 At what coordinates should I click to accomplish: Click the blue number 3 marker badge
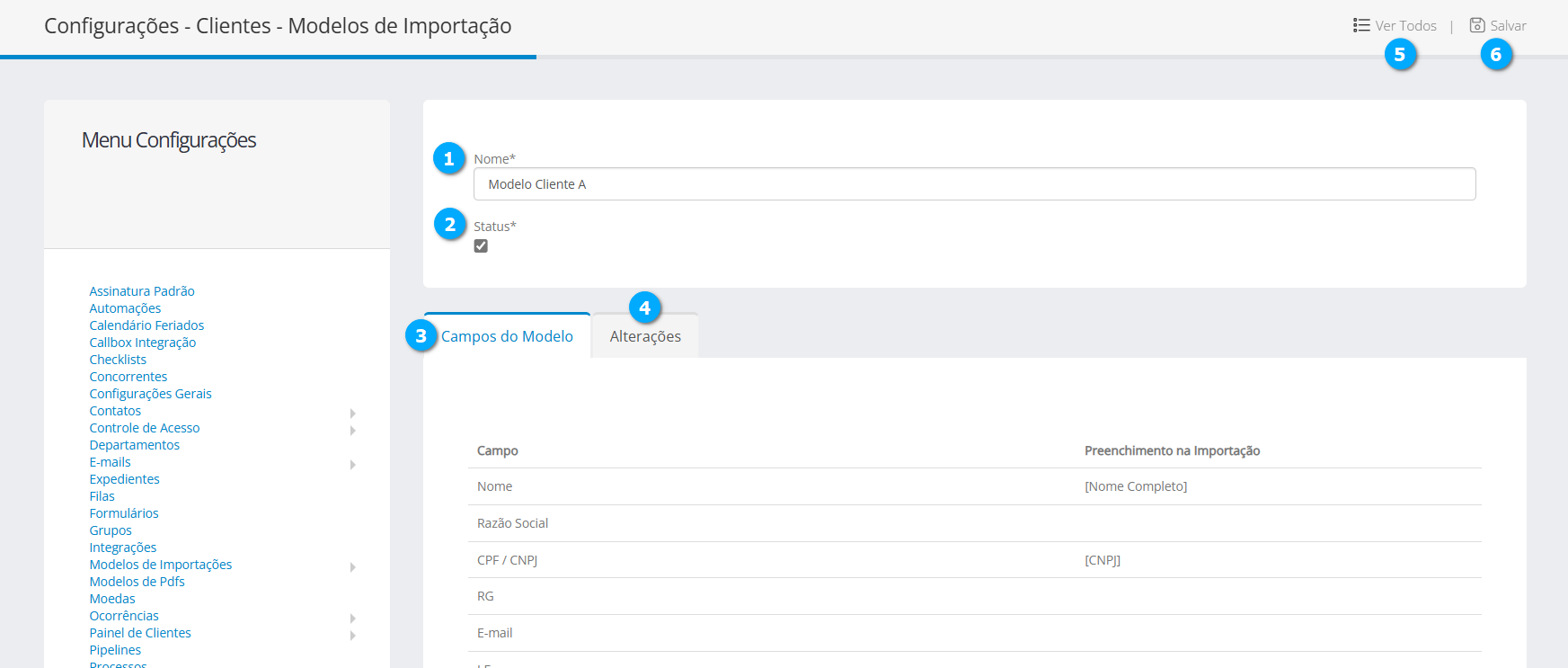click(421, 336)
